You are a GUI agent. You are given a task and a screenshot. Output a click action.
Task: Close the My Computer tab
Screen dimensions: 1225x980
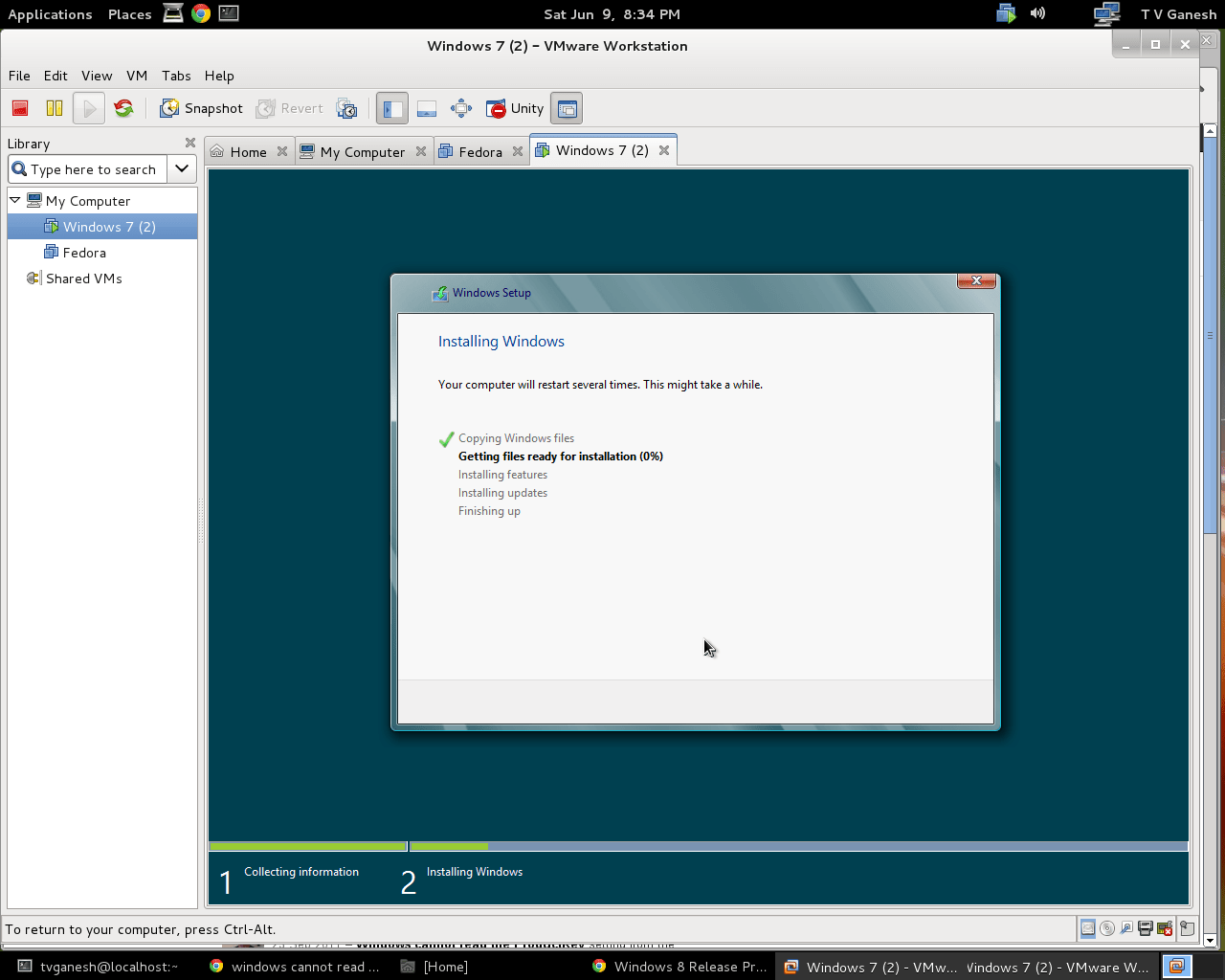[x=421, y=151]
